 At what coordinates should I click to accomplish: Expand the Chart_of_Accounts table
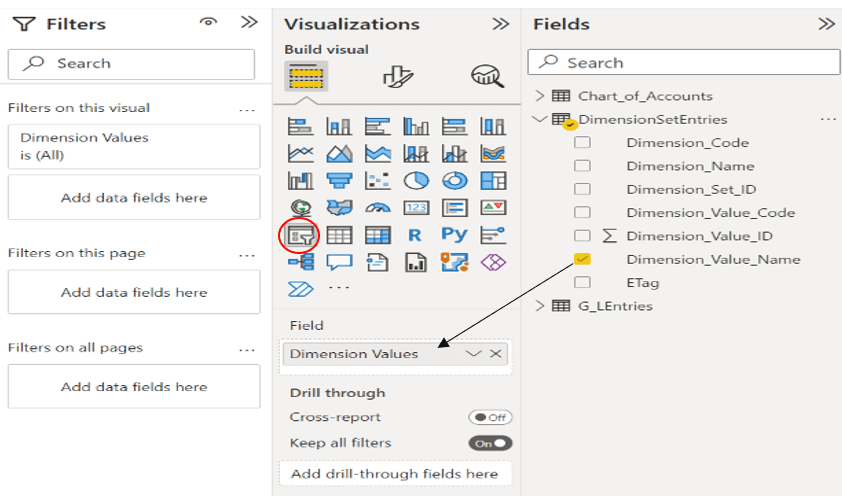[x=540, y=96]
